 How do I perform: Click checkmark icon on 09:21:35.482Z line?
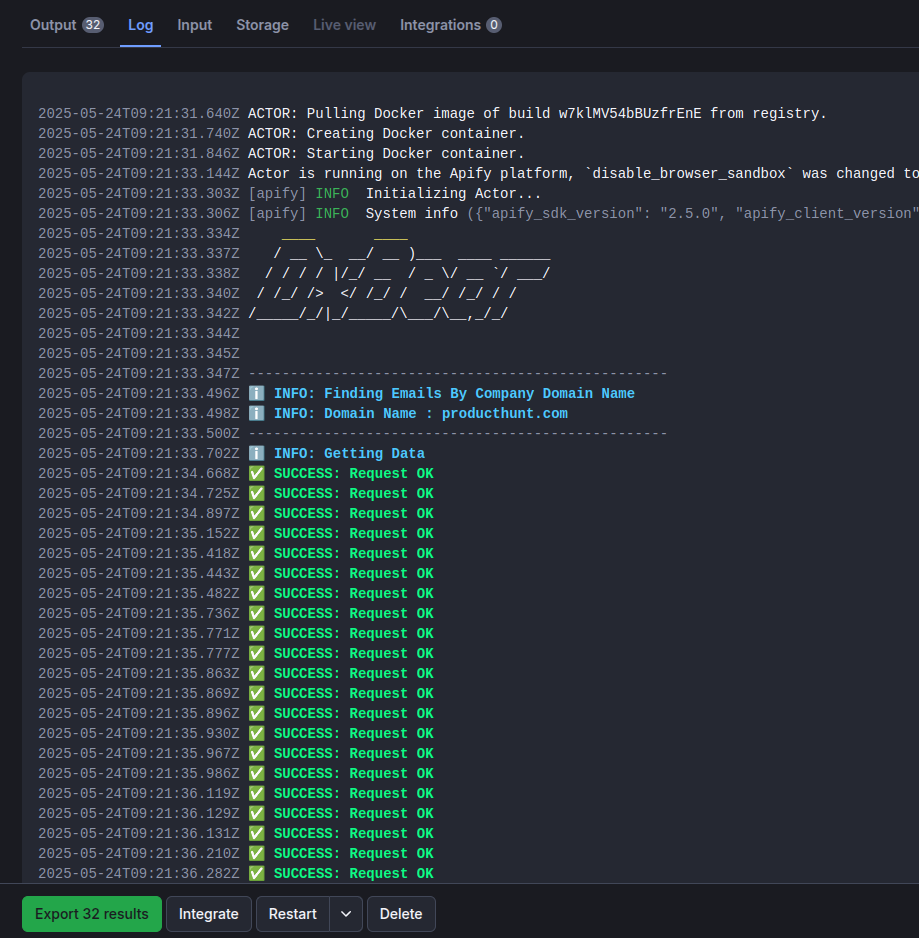[257, 593]
